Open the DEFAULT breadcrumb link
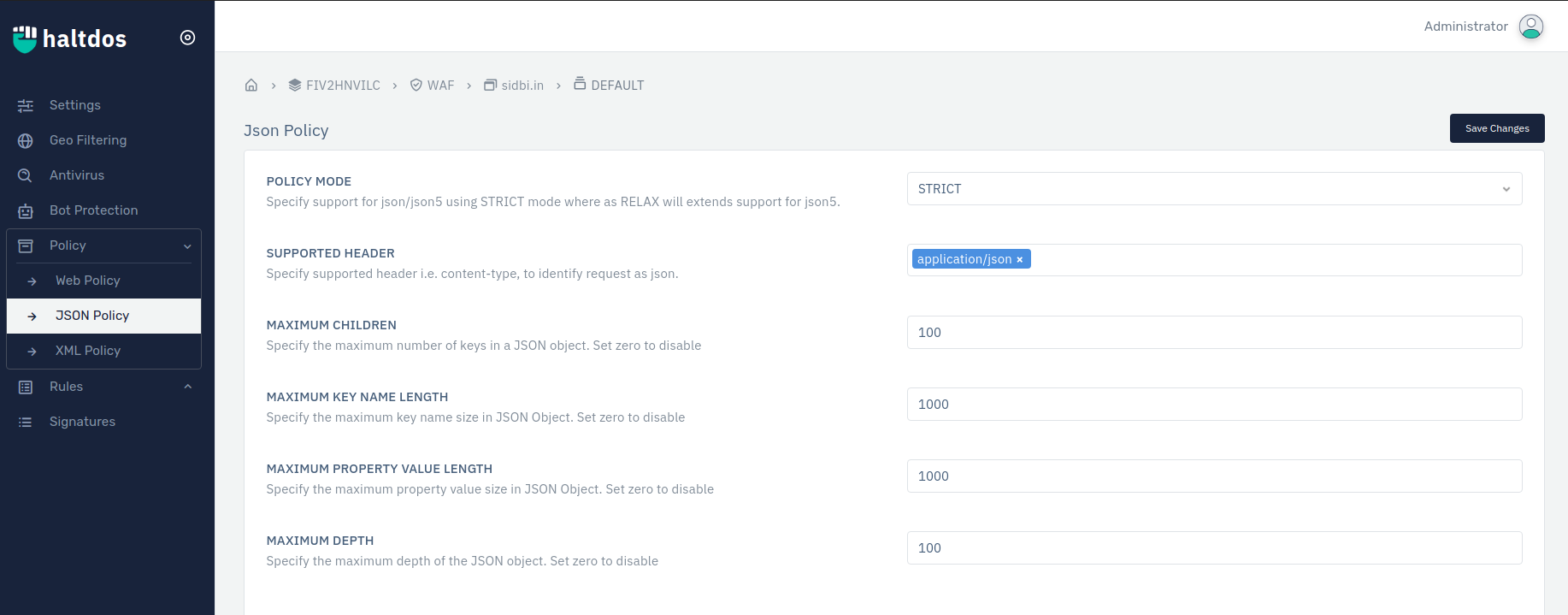Screen dimensions: 1568x615 [617, 86]
